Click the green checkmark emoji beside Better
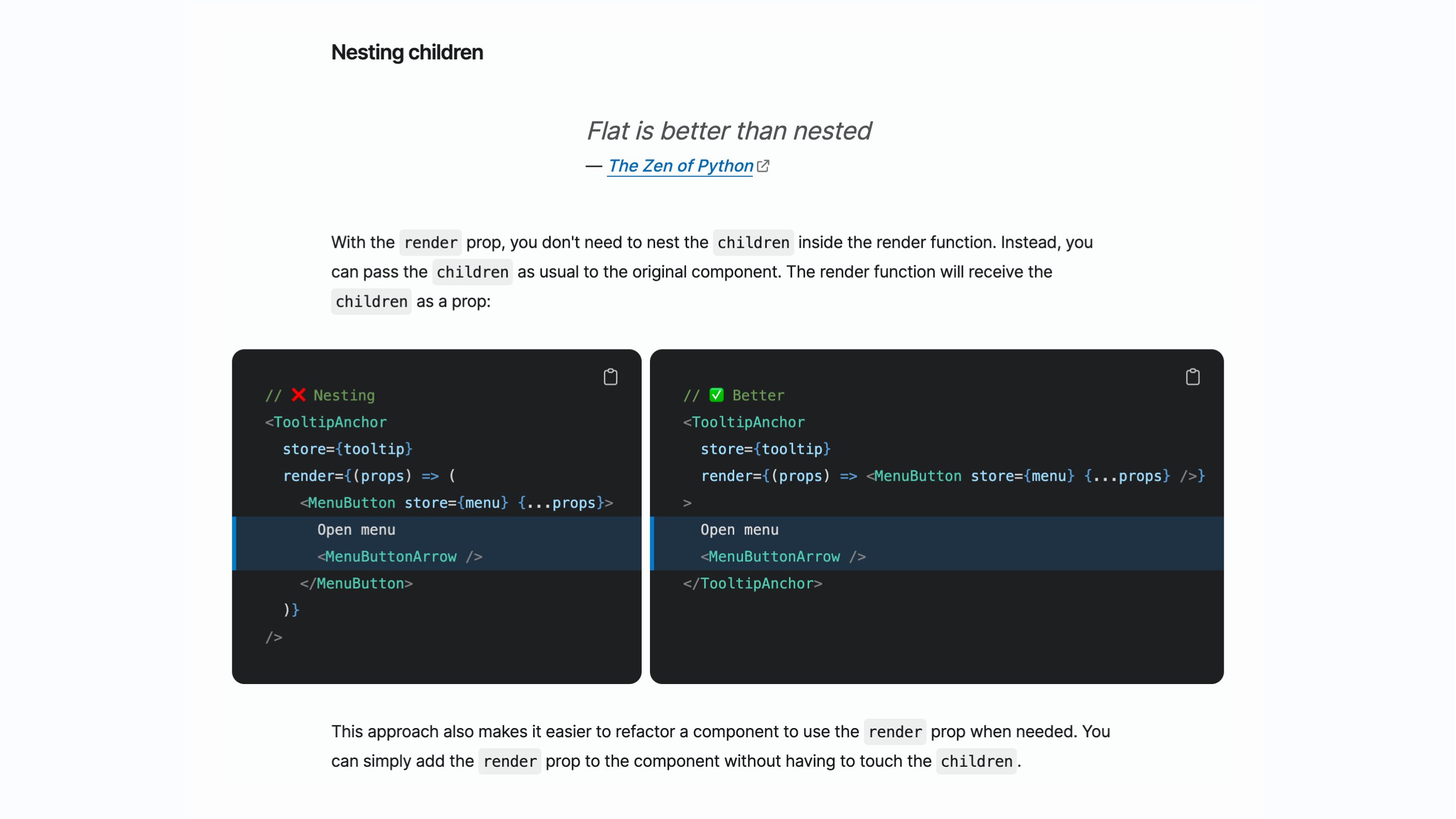The height and width of the screenshot is (819, 1456). pos(716,395)
